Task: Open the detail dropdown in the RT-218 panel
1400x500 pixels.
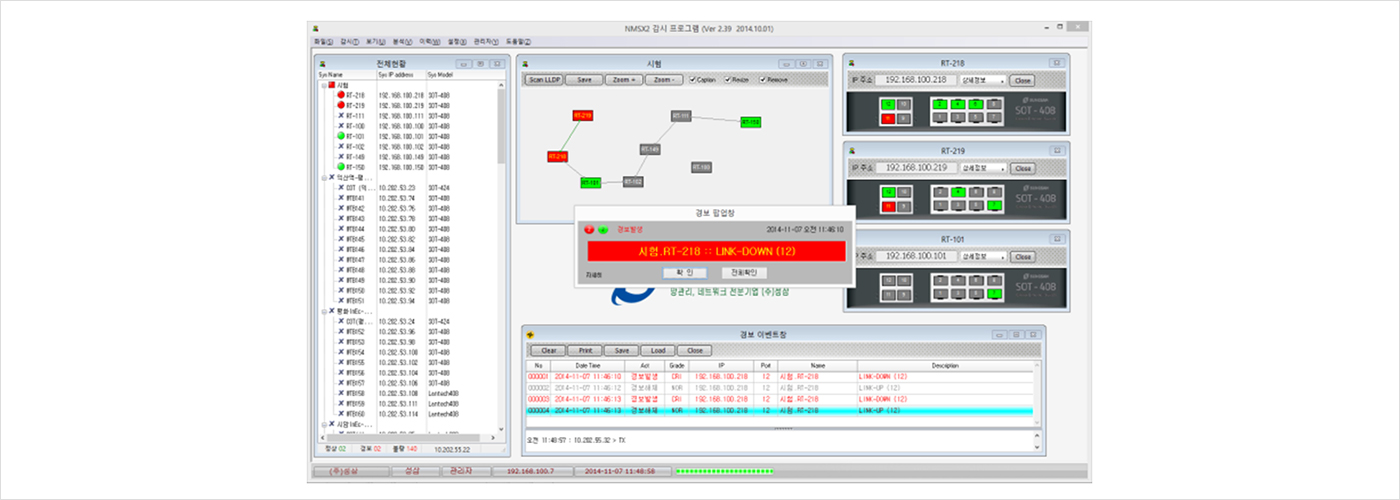Action: (981, 80)
